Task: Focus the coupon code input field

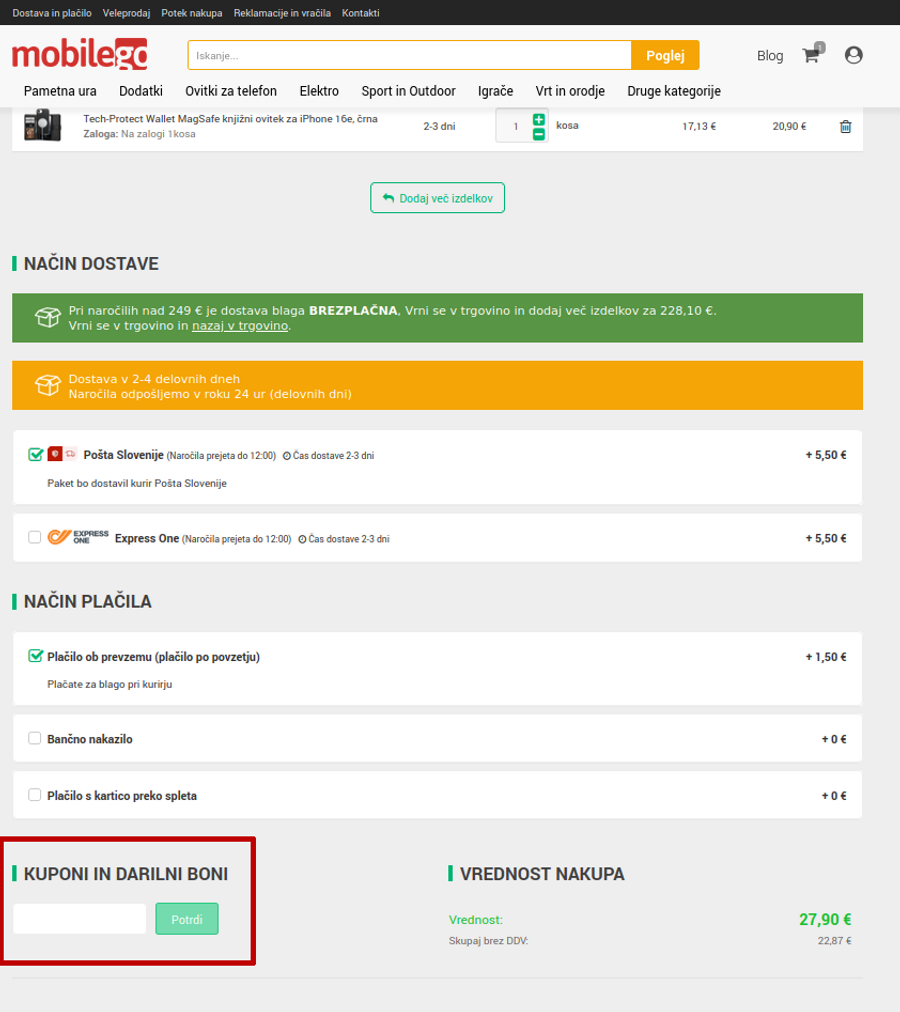Action: (x=80, y=919)
